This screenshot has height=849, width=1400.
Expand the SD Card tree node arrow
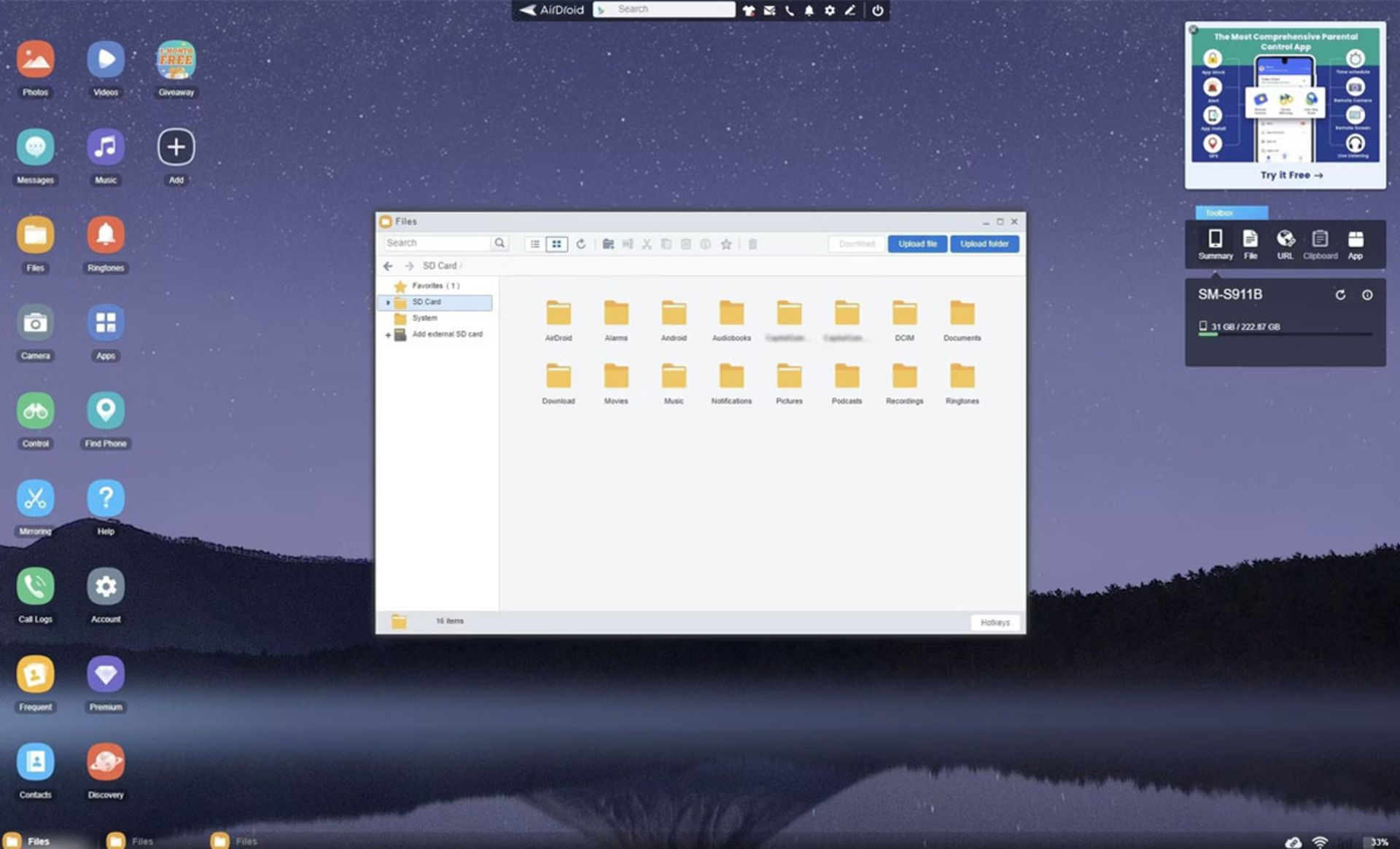(387, 302)
